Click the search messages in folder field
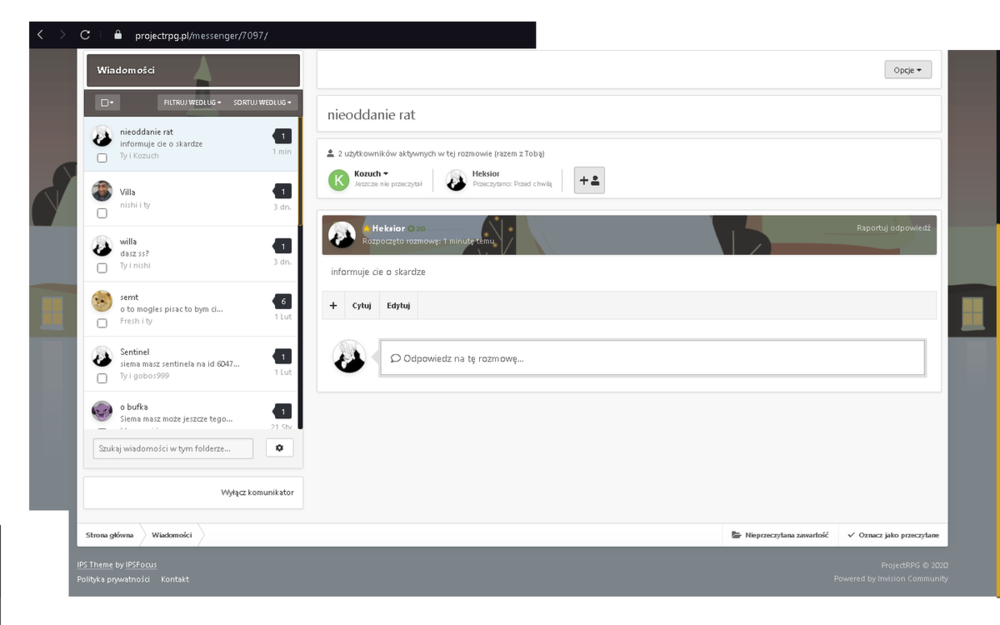This screenshot has width=1000, height=625. coord(173,448)
